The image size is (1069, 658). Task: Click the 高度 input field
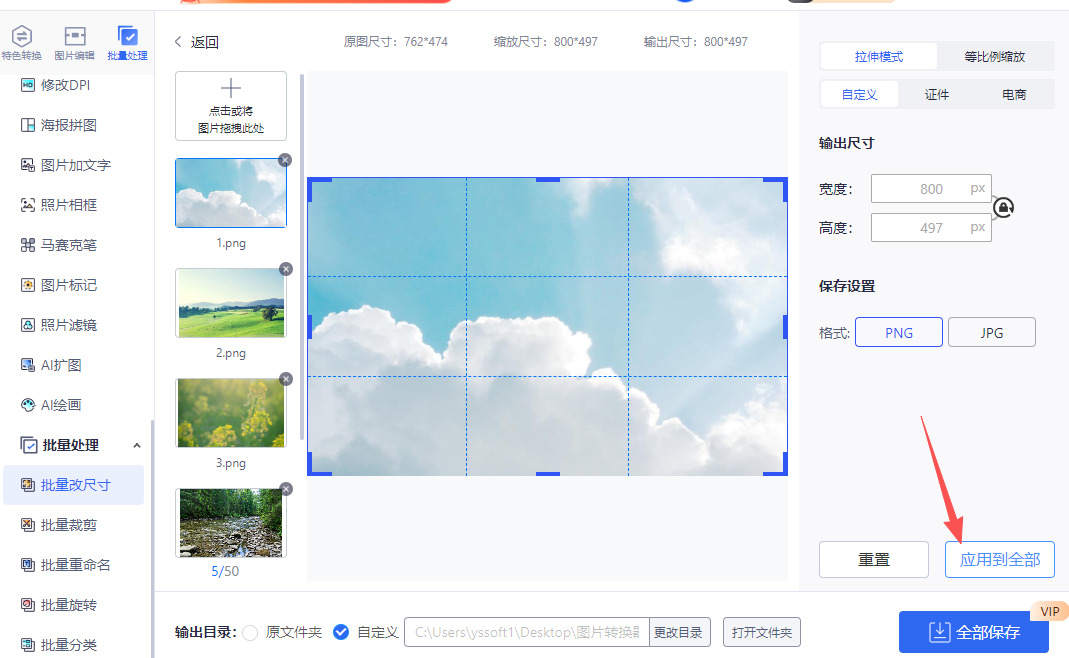[931, 228]
